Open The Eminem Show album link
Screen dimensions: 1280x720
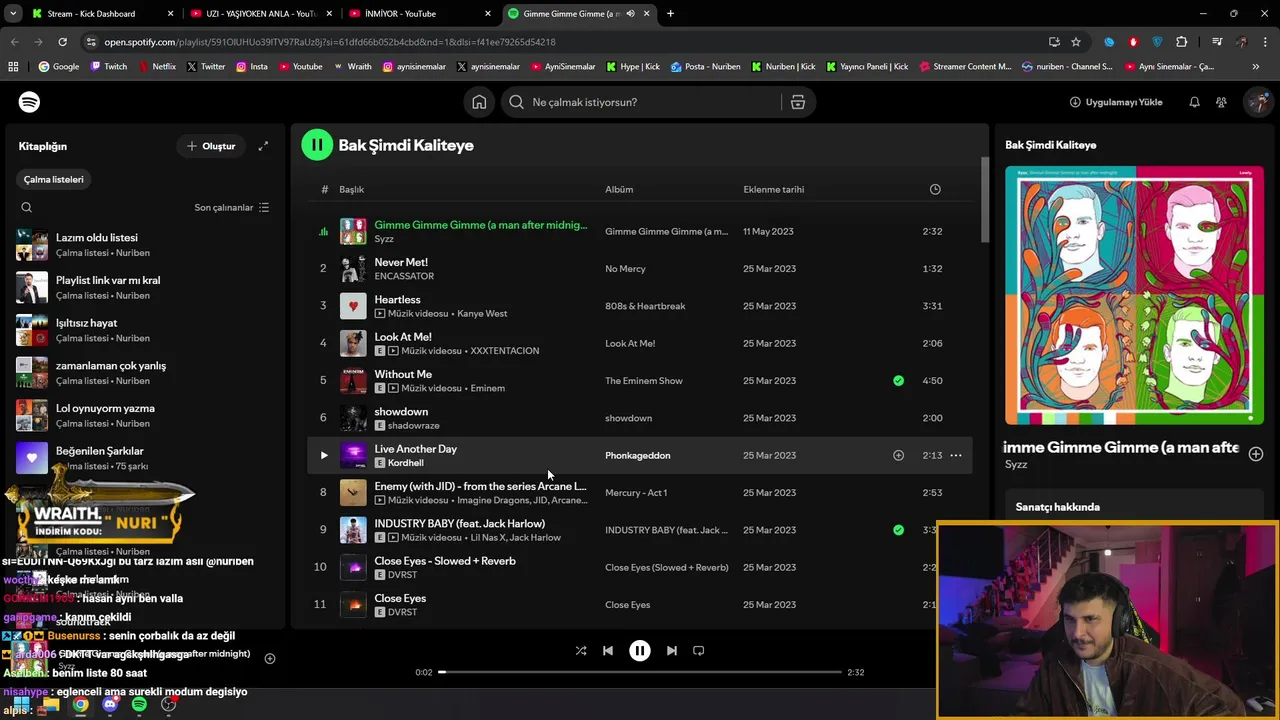point(644,380)
